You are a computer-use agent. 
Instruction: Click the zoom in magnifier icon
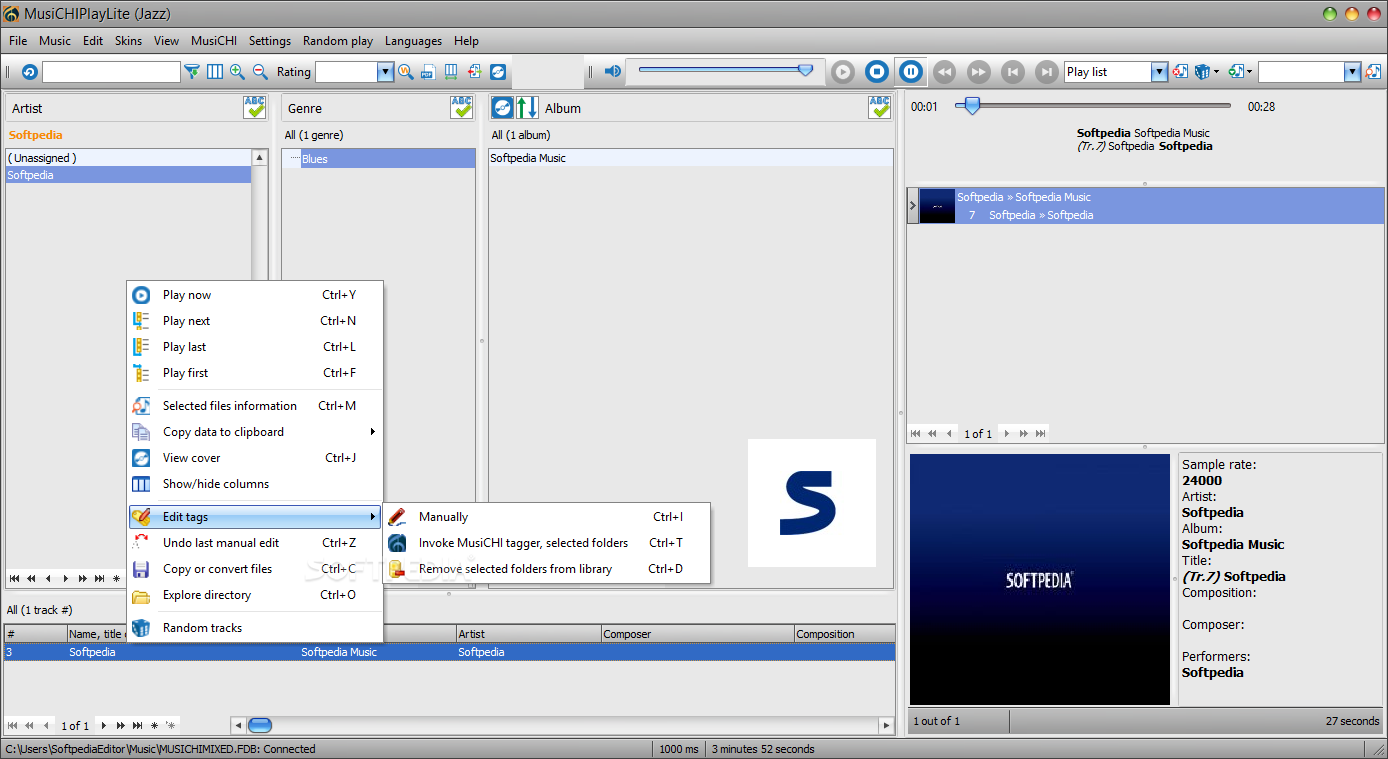237,72
